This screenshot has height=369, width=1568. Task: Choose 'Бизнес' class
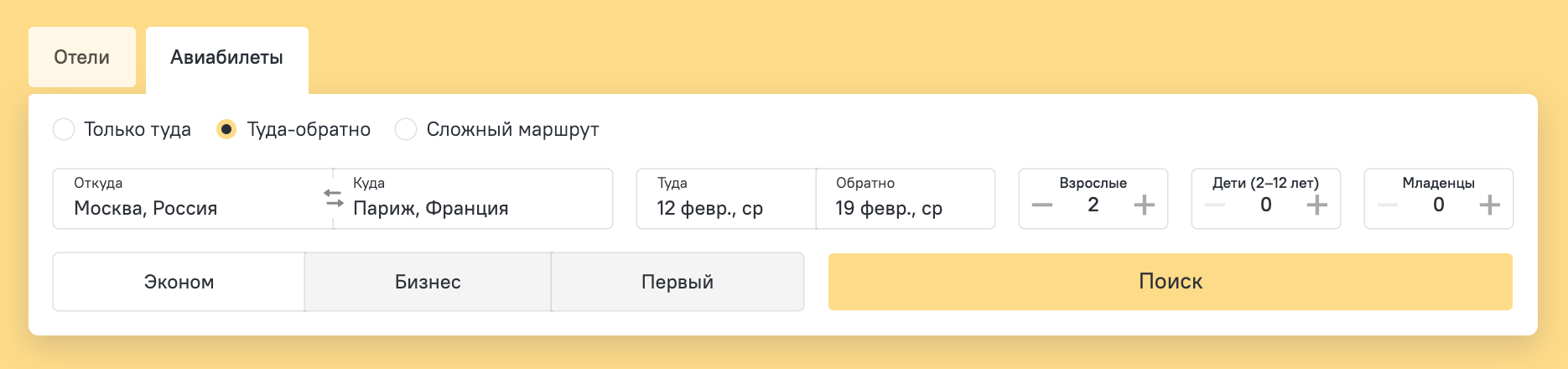pos(428,283)
